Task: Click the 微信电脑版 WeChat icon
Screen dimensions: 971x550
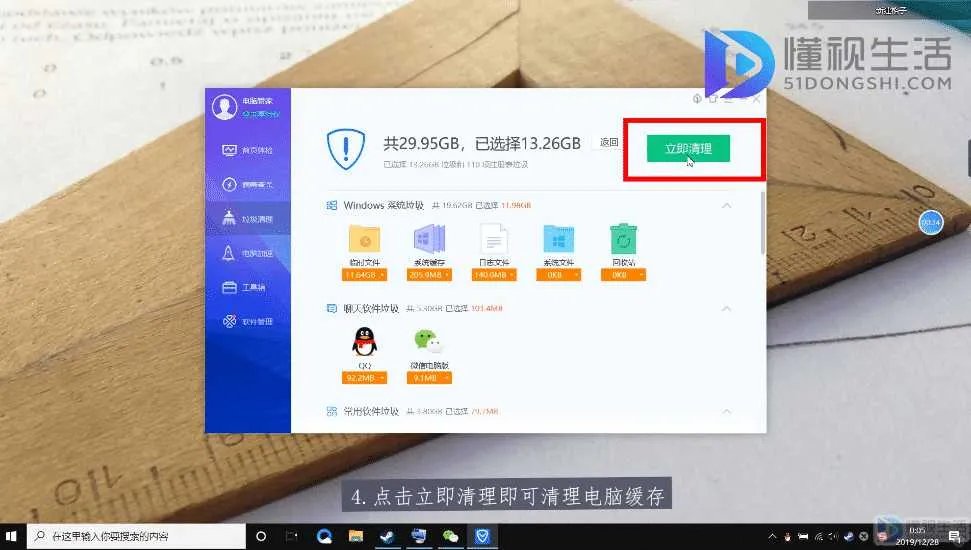Action: click(429, 341)
